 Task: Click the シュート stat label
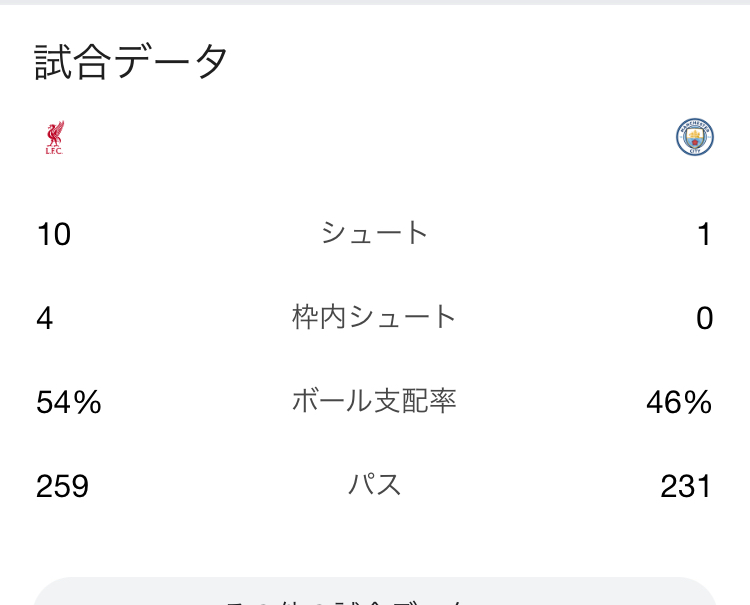pyautogui.click(x=375, y=233)
